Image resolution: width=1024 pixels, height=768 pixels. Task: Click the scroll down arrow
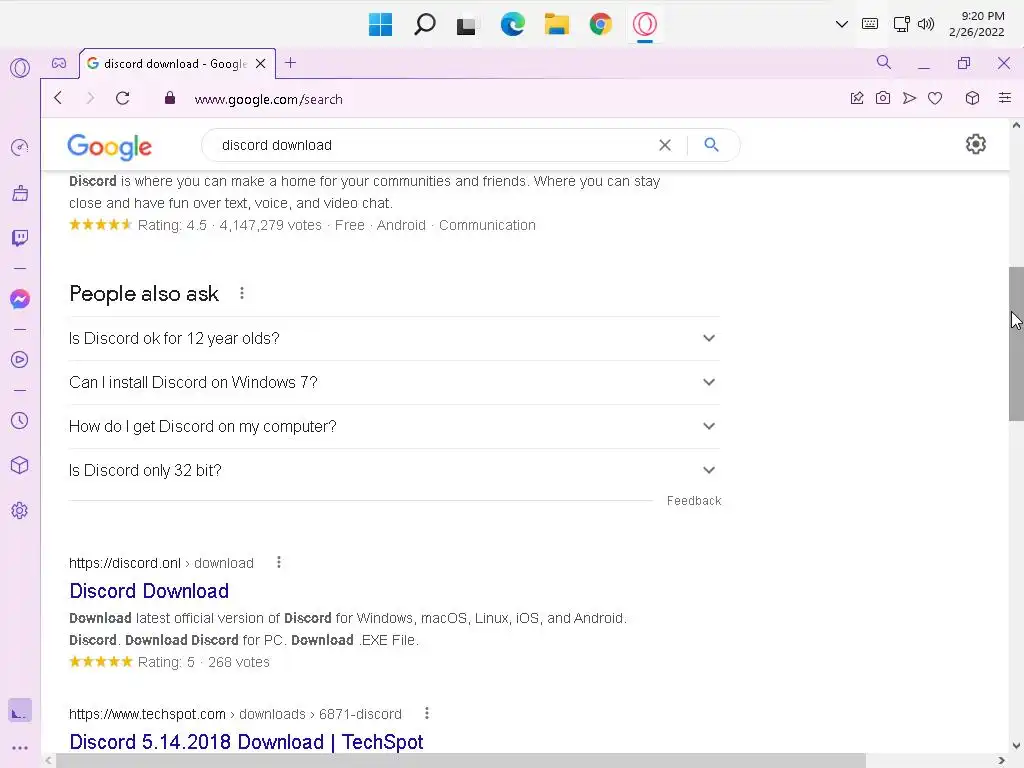(x=1016, y=745)
